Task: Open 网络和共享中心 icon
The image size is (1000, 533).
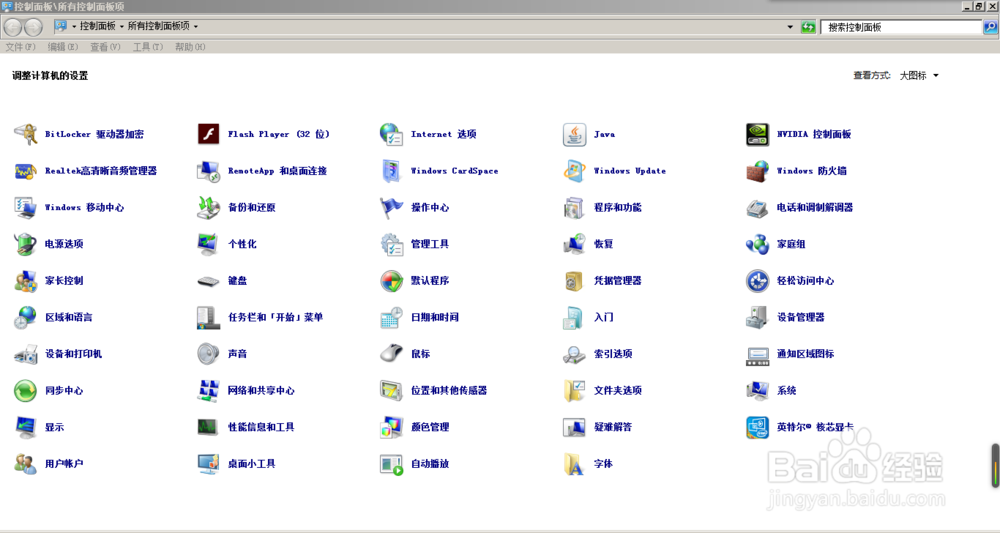Action: point(208,391)
